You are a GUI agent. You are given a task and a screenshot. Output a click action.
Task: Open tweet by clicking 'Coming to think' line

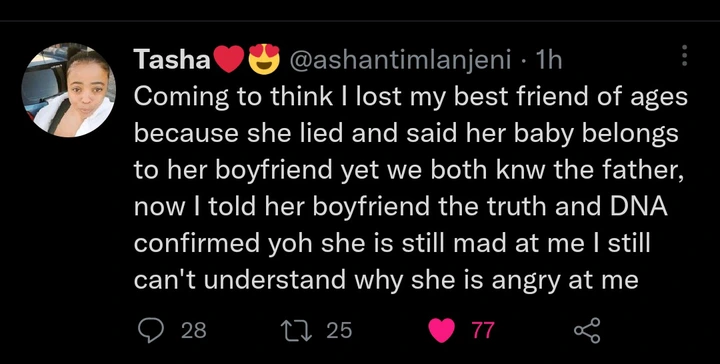(411, 97)
